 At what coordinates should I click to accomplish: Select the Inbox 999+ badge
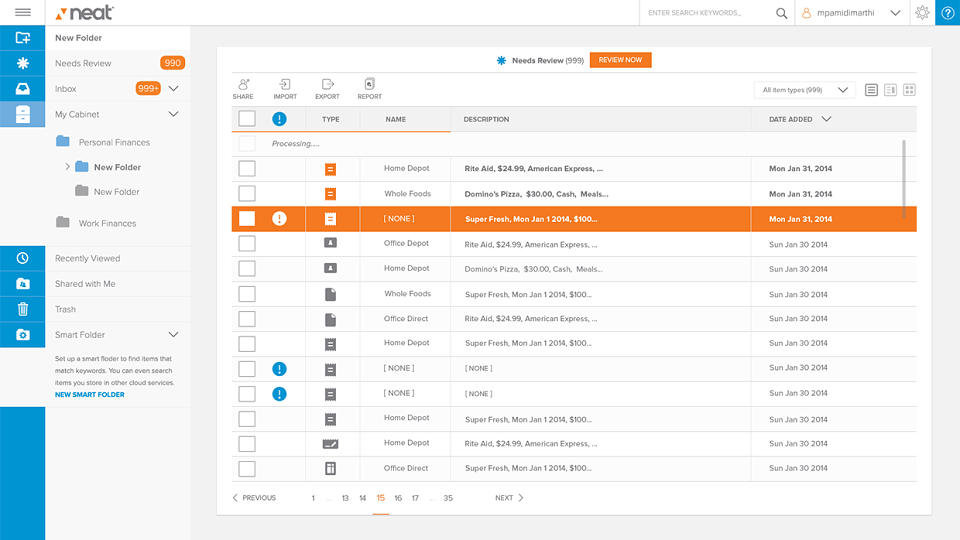coord(148,89)
